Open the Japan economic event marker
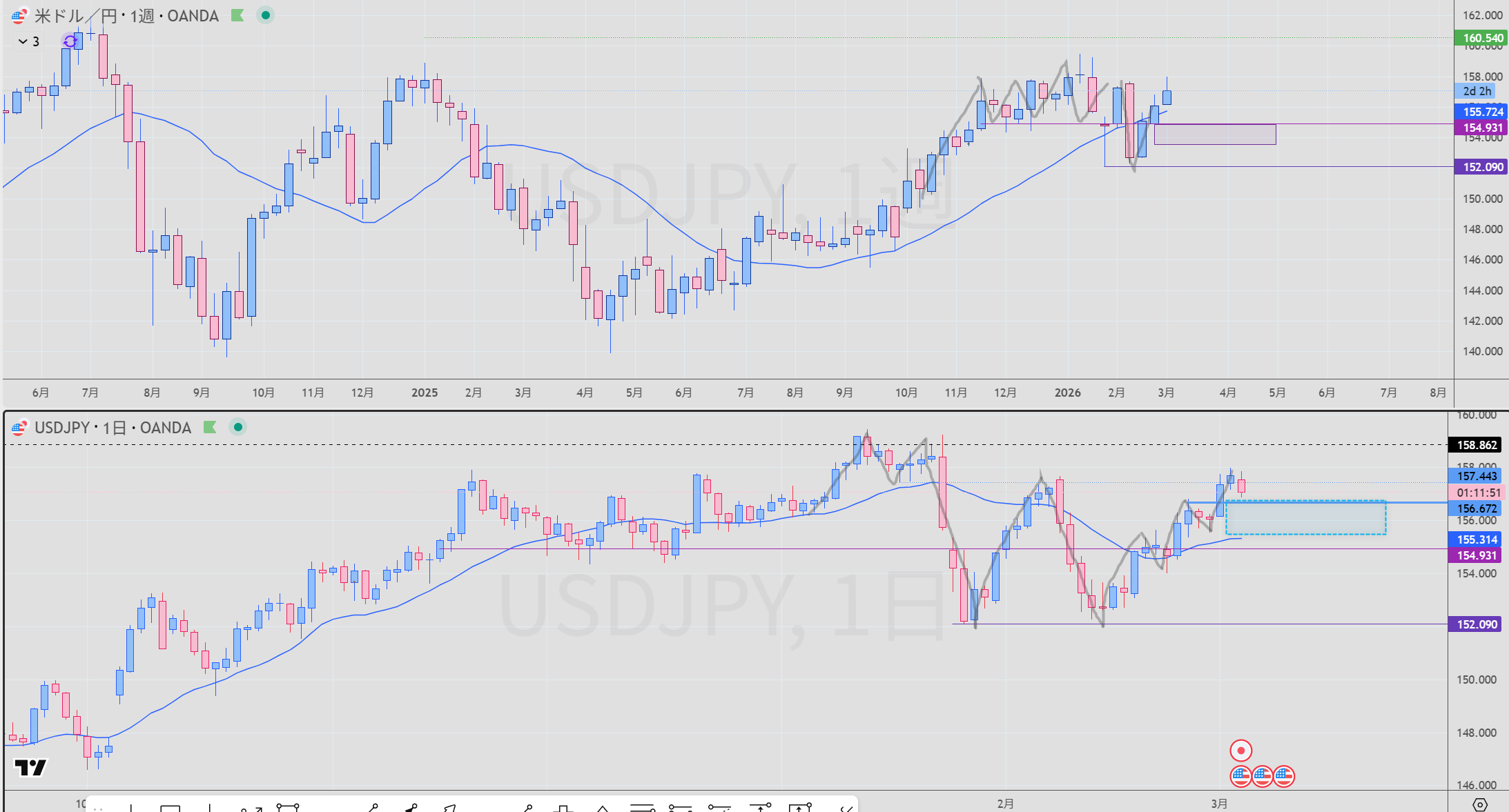This screenshot has width=1509, height=812. (1240, 751)
